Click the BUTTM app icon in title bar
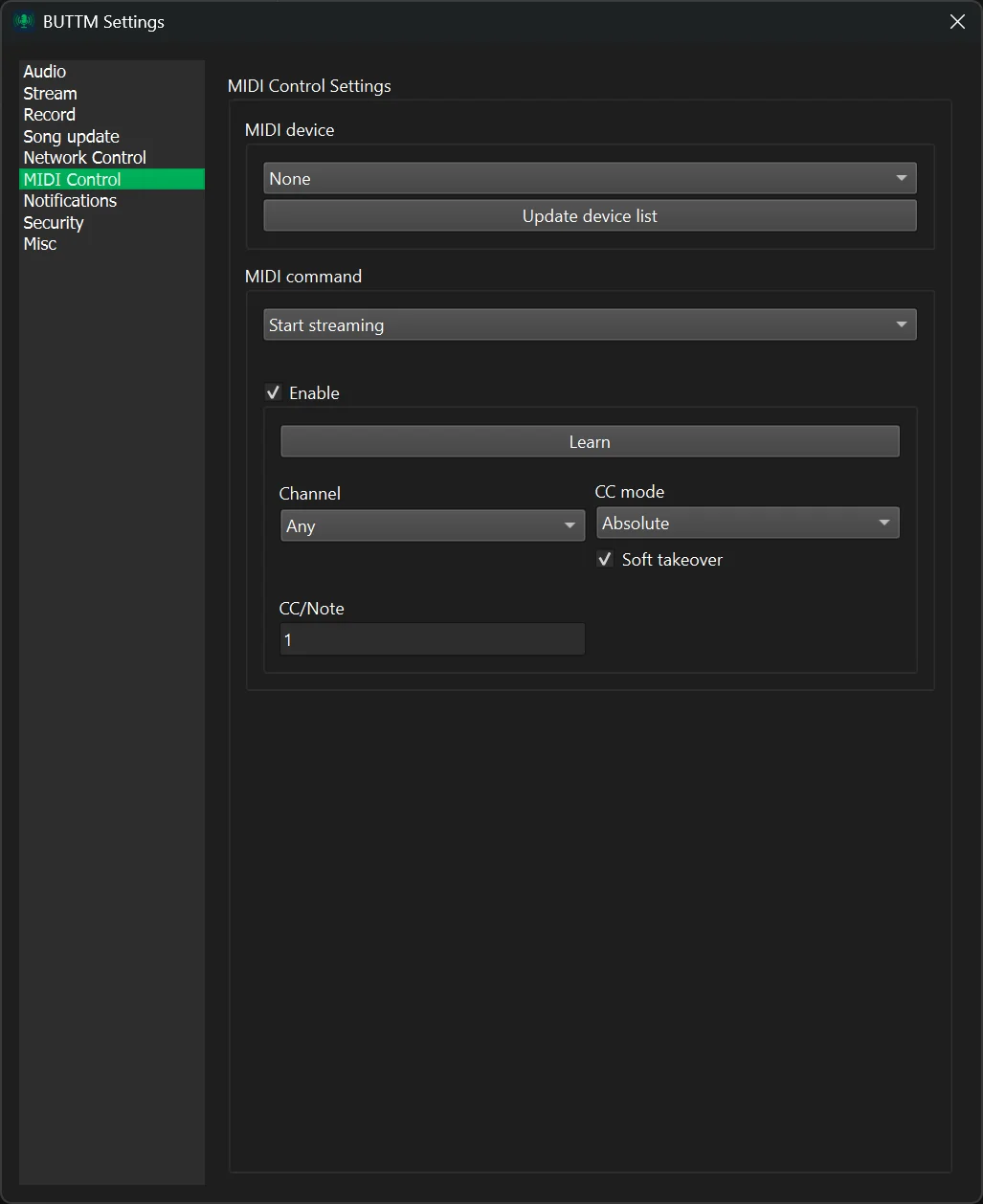Image resolution: width=983 pixels, height=1204 pixels. [23, 21]
